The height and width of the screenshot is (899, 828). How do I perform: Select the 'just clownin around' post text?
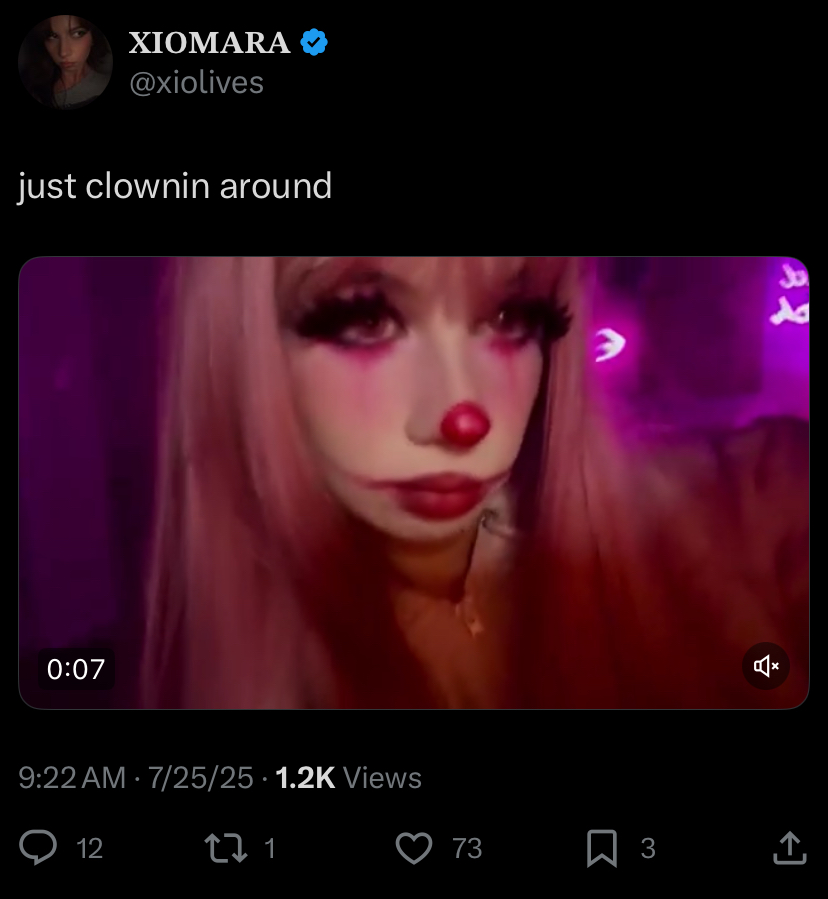(x=175, y=186)
